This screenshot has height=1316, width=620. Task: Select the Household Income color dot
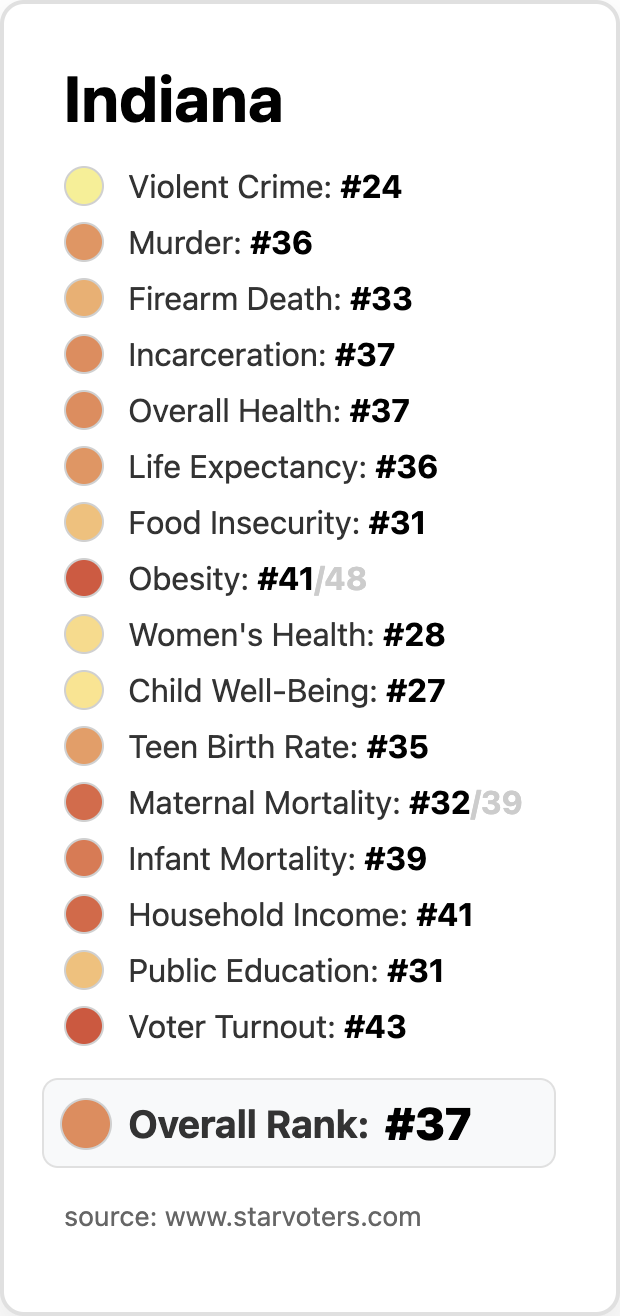[84, 915]
